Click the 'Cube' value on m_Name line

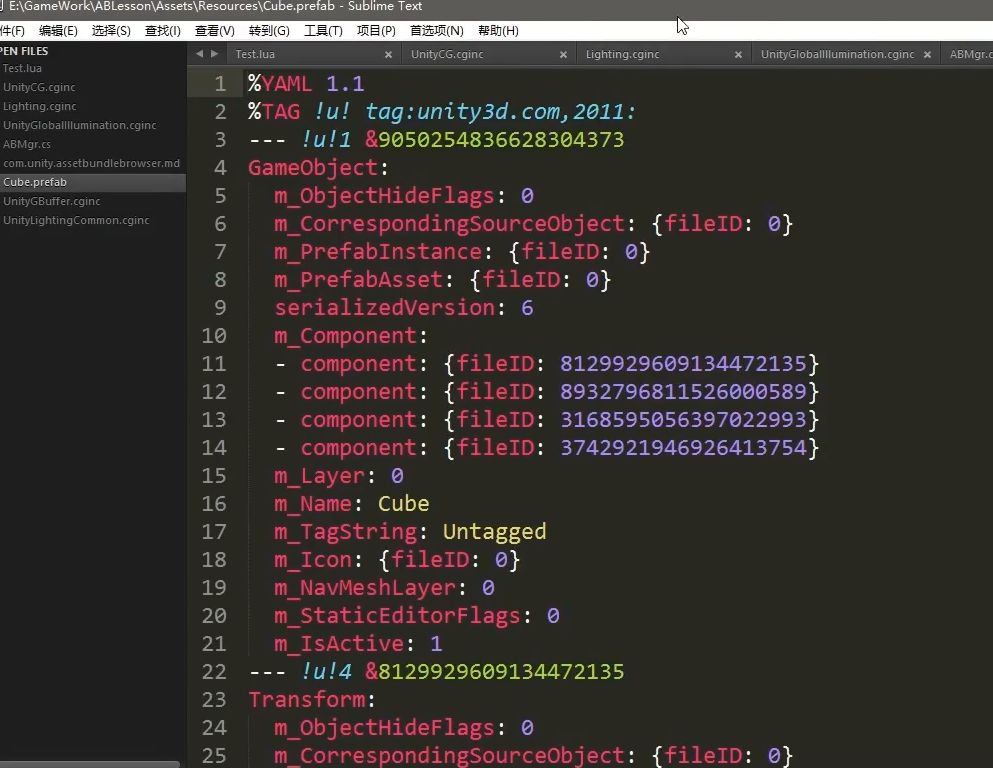pos(403,503)
